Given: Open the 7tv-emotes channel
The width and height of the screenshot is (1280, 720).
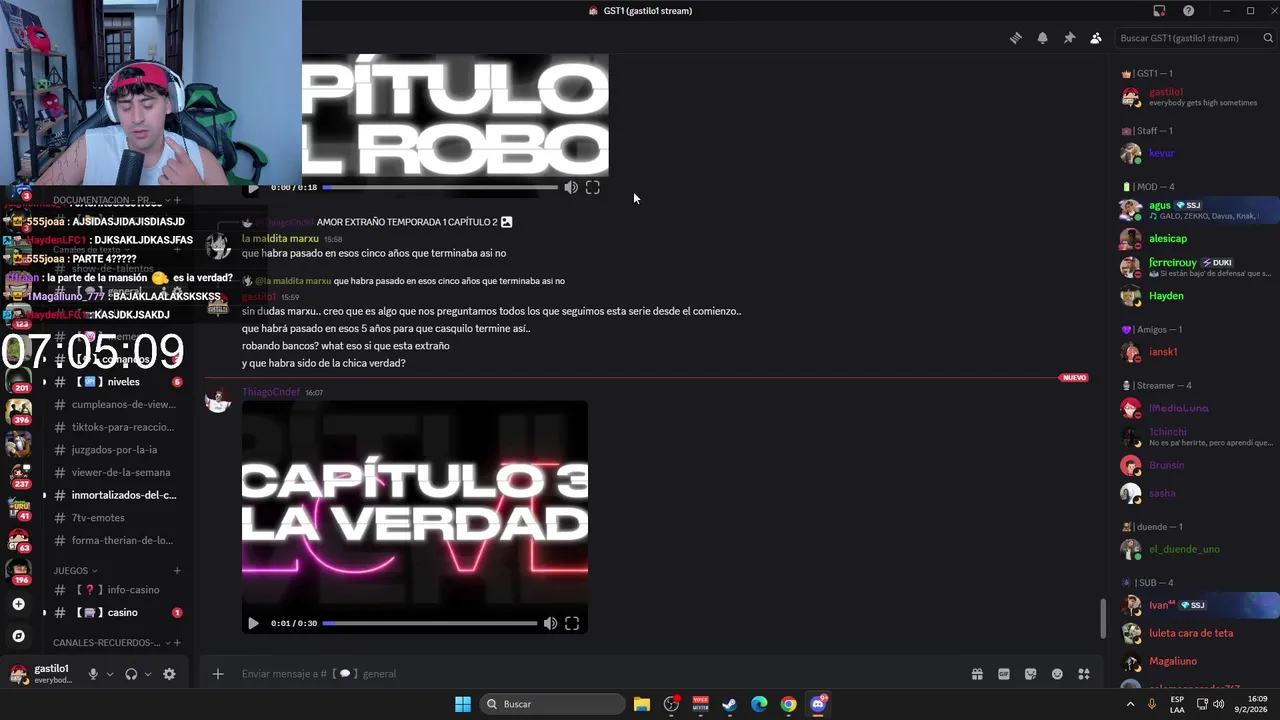Looking at the screenshot, I should [x=118, y=518].
